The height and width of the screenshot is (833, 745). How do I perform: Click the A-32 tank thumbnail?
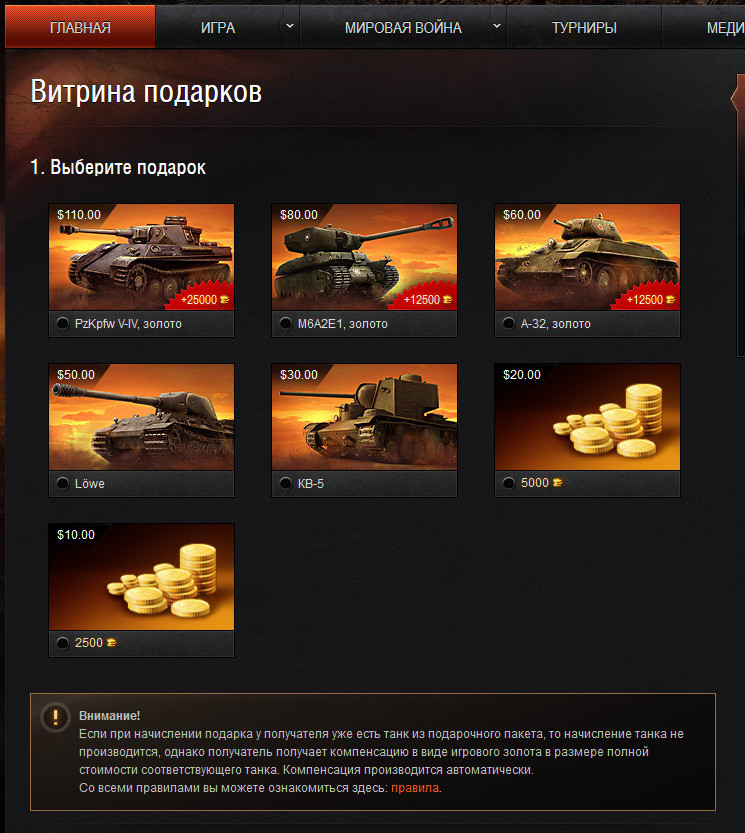coord(587,257)
